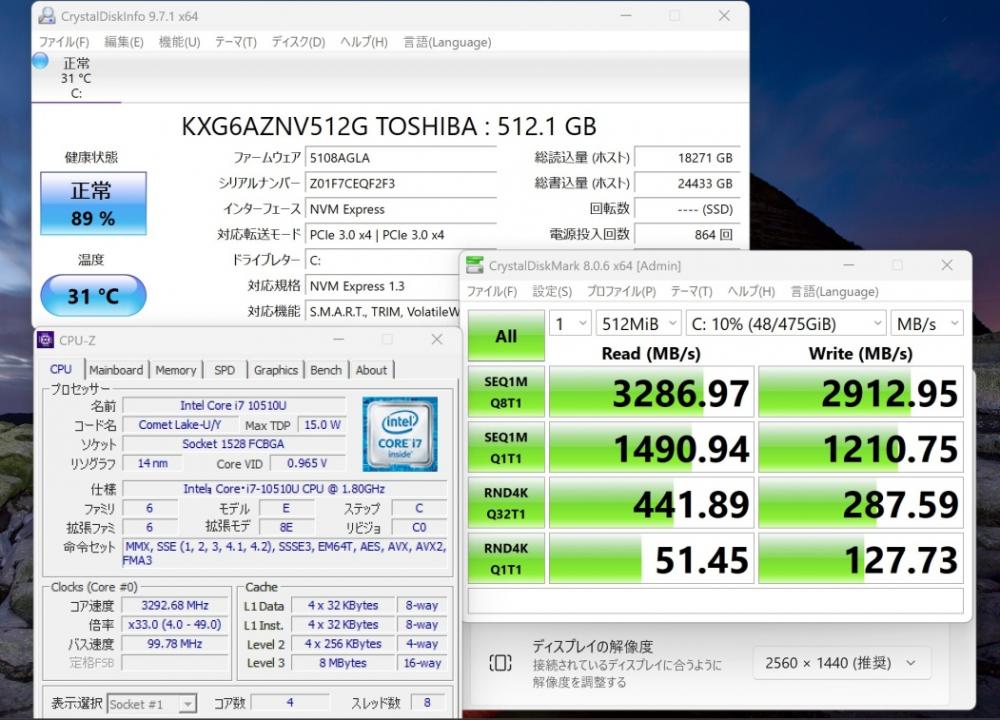Click the CrystalDiskInfo app icon in title bar
Screen dimensions: 1000x720
47,16
